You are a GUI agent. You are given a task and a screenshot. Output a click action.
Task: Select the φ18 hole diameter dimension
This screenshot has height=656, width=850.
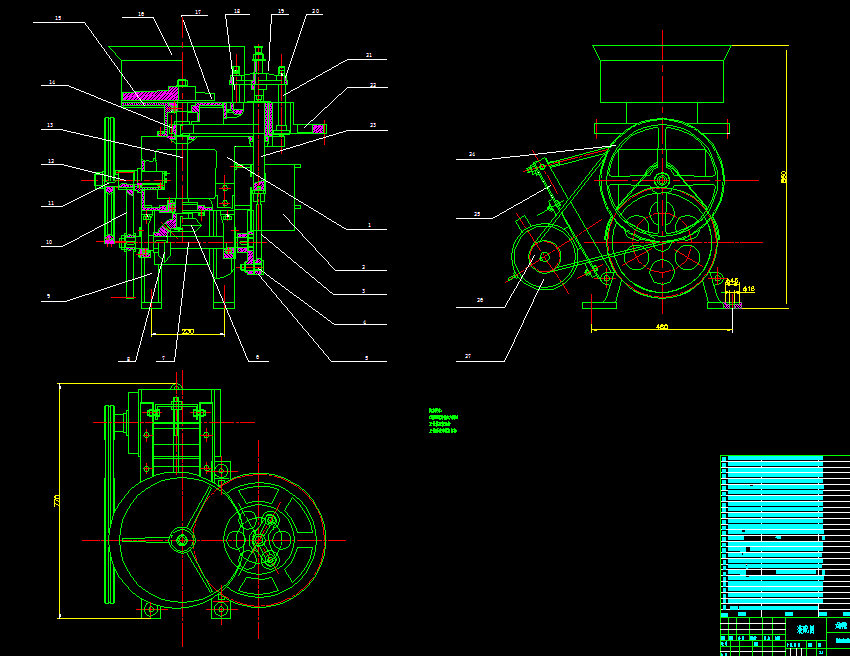pos(749,289)
